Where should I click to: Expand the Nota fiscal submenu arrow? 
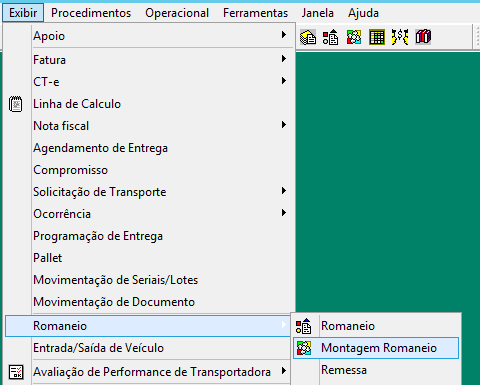pyautogui.click(x=284, y=125)
